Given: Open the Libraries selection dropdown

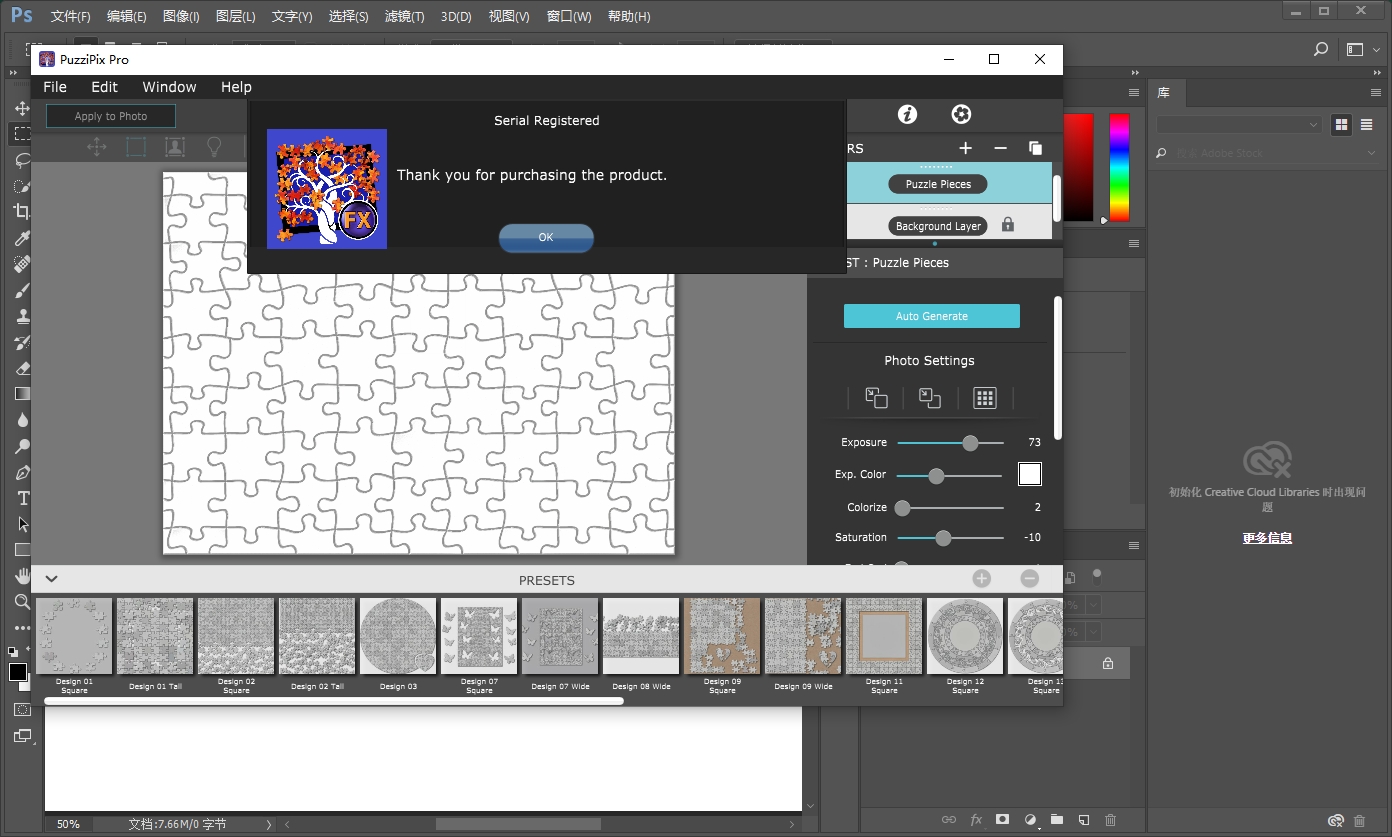Looking at the screenshot, I should (x=1239, y=125).
